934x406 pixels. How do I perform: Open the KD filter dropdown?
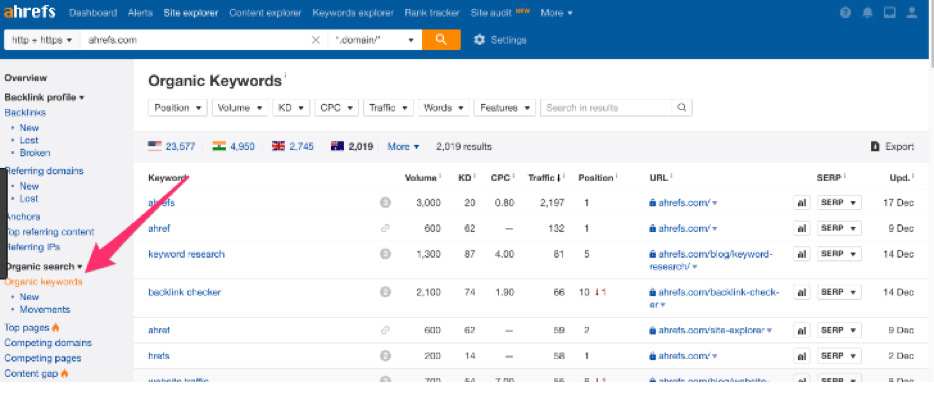pos(291,108)
